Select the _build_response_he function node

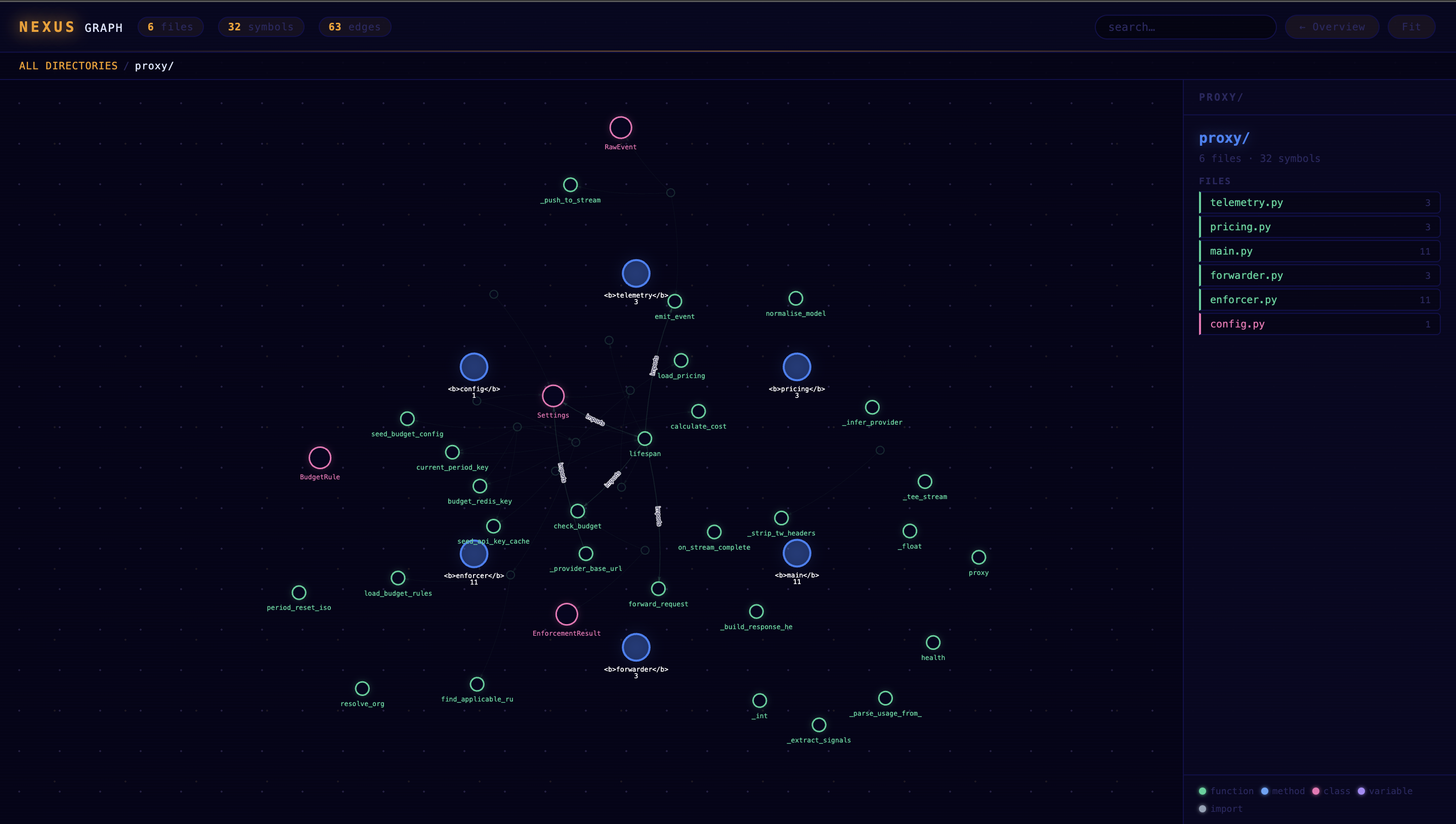click(x=756, y=611)
